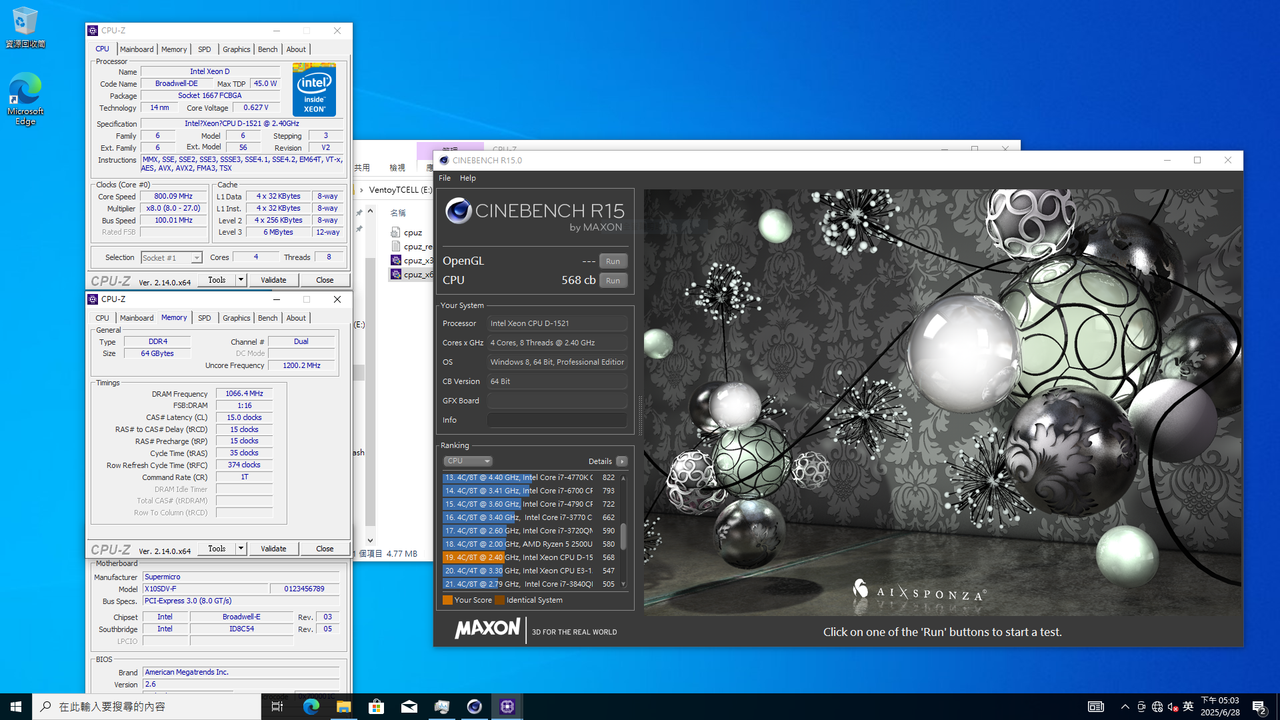Open the Socket #1 selection dropdown
The height and width of the screenshot is (720, 1280).
pyautogui.click(x=172, y=257)
